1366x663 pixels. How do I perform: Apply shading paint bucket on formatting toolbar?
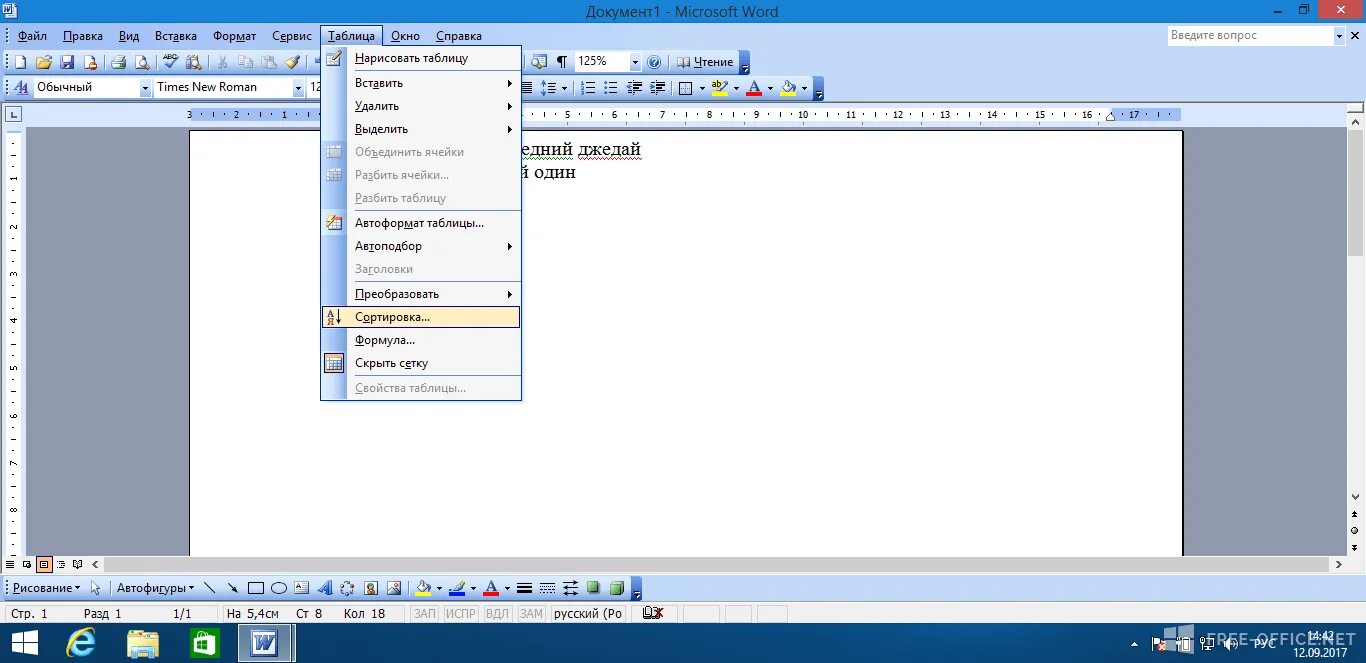789,88
